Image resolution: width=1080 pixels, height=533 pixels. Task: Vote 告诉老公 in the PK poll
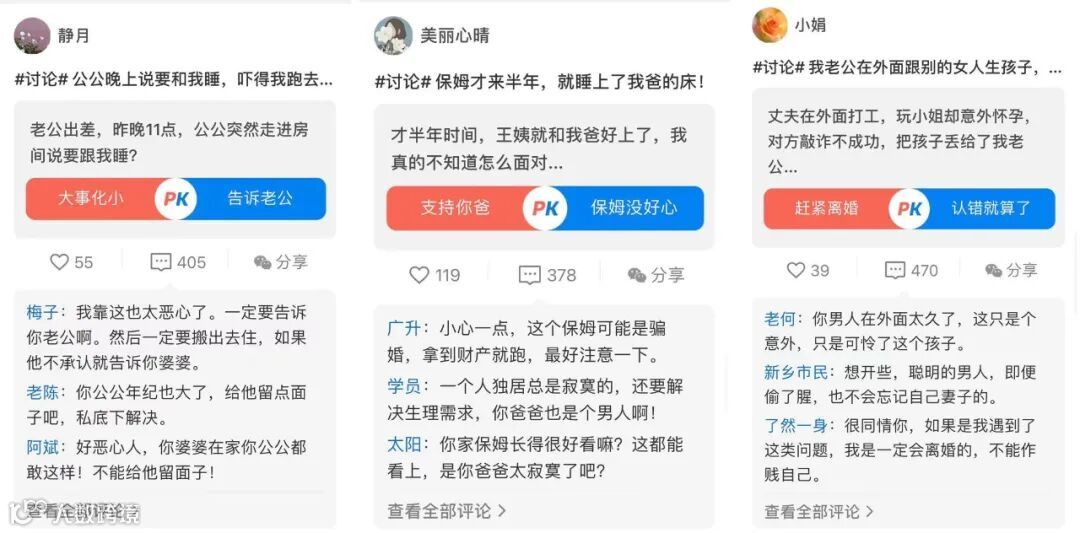tap(260, 198)
